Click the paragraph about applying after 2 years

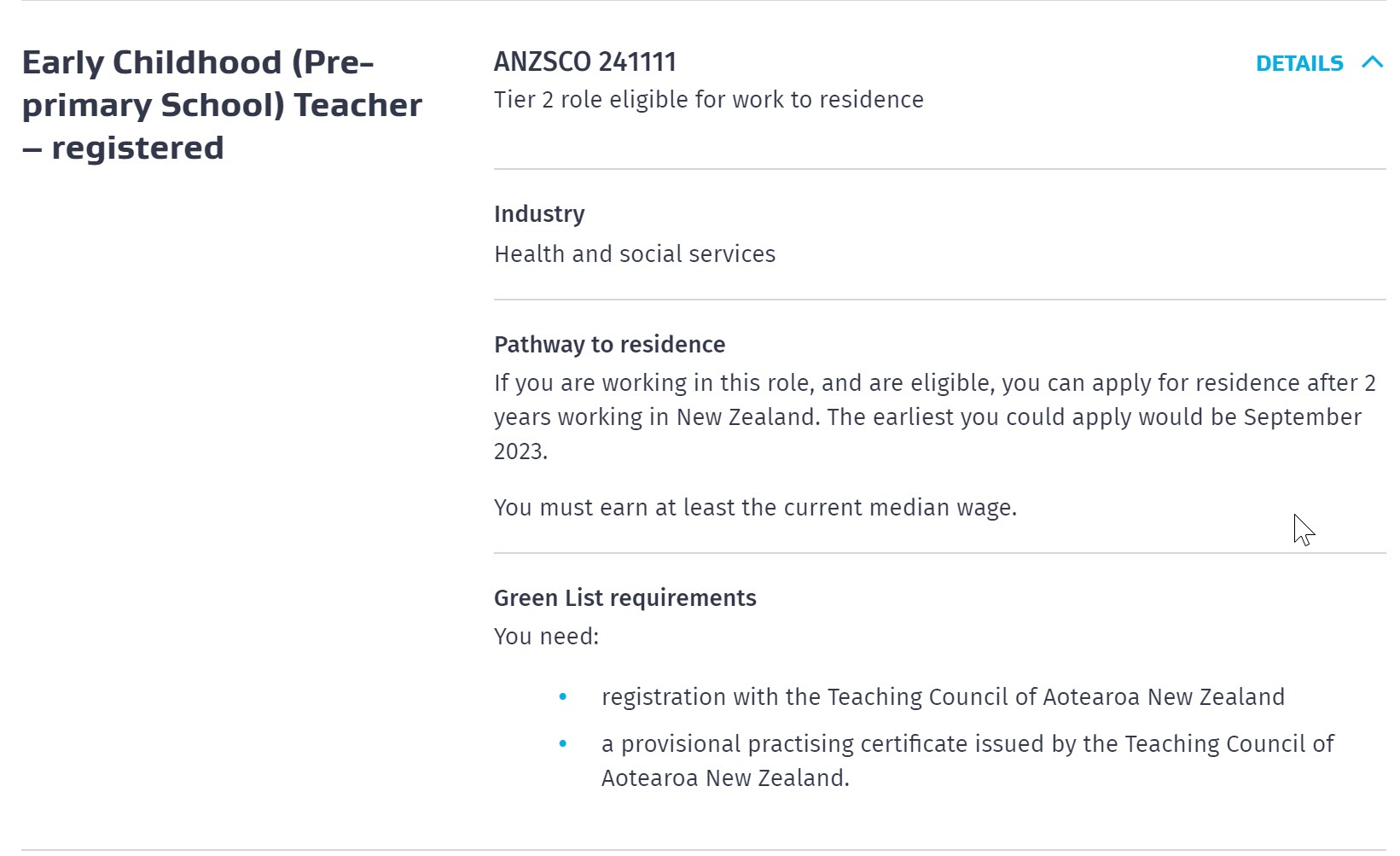934,417
